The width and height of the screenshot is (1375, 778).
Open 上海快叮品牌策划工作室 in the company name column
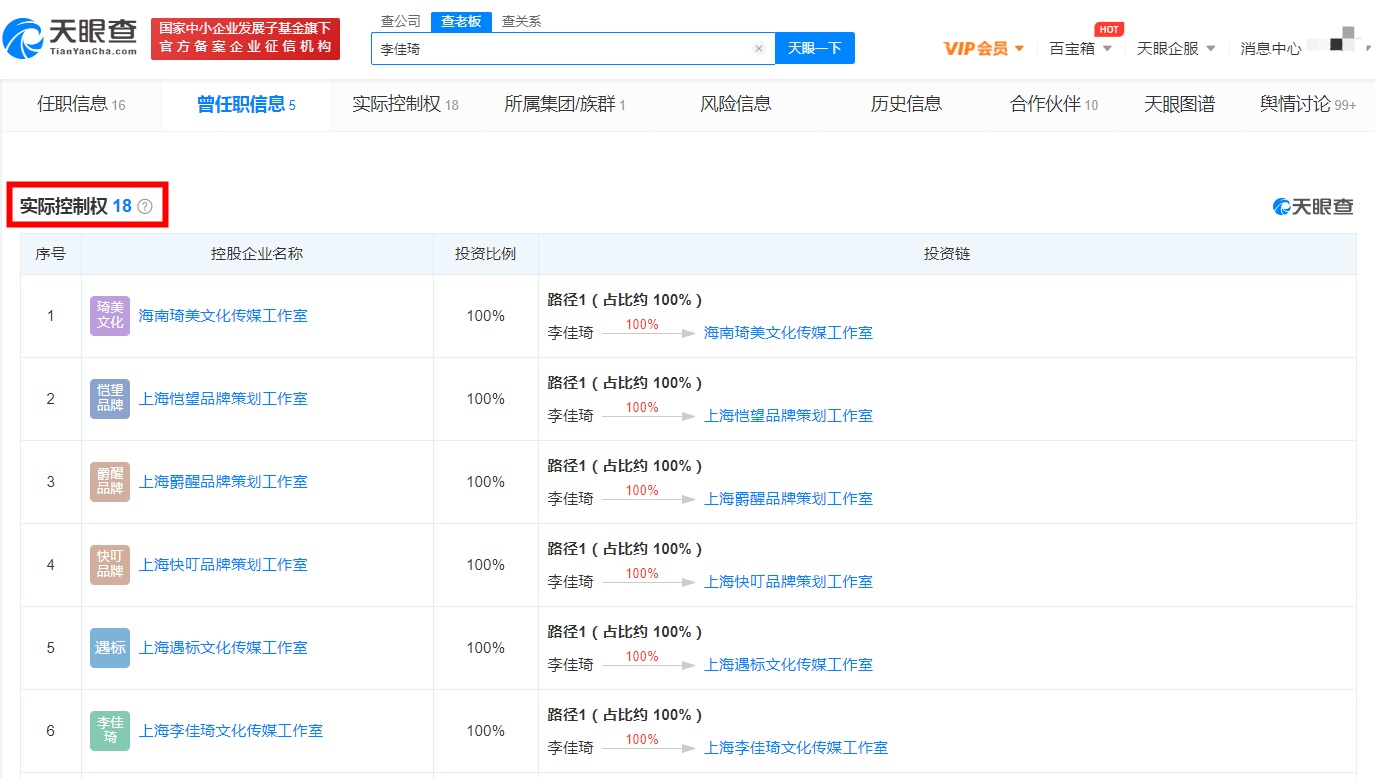(x=223, y=565)
